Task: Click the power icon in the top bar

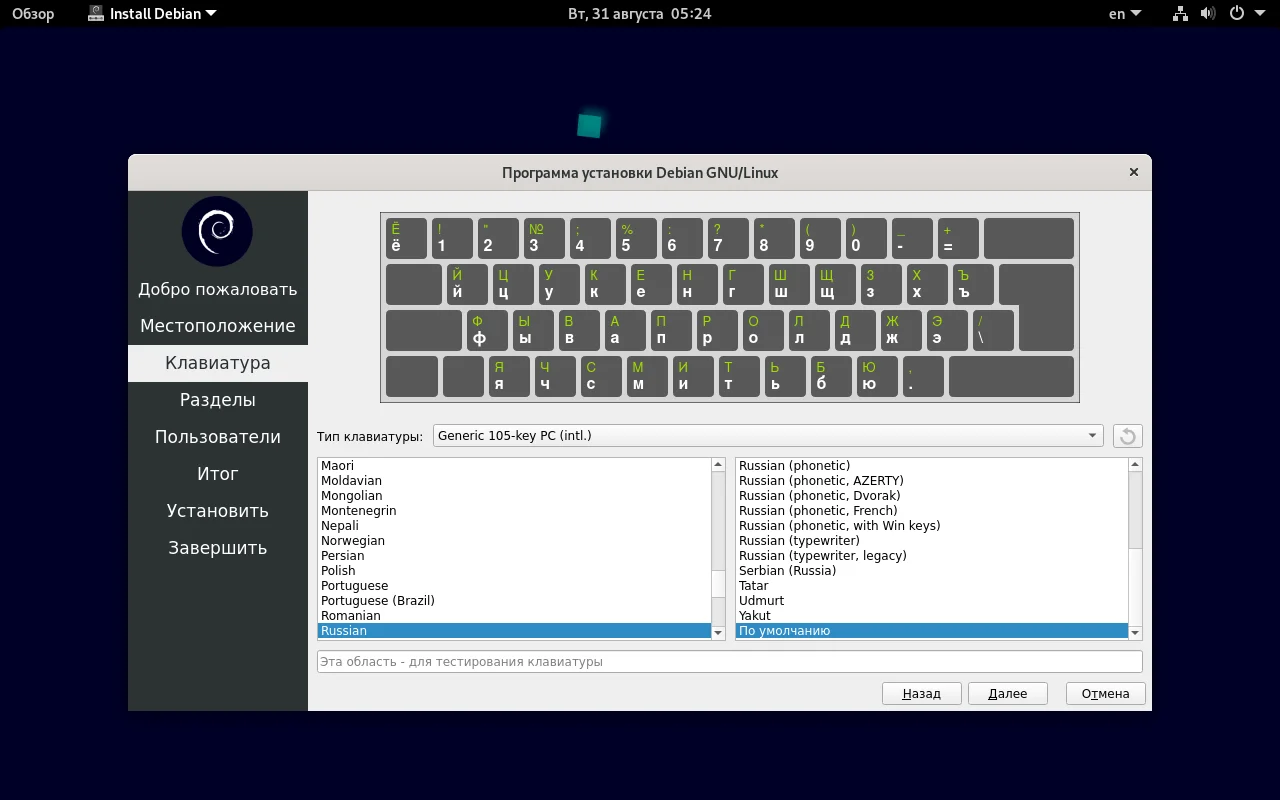Action: click(x=1237, y=13)
